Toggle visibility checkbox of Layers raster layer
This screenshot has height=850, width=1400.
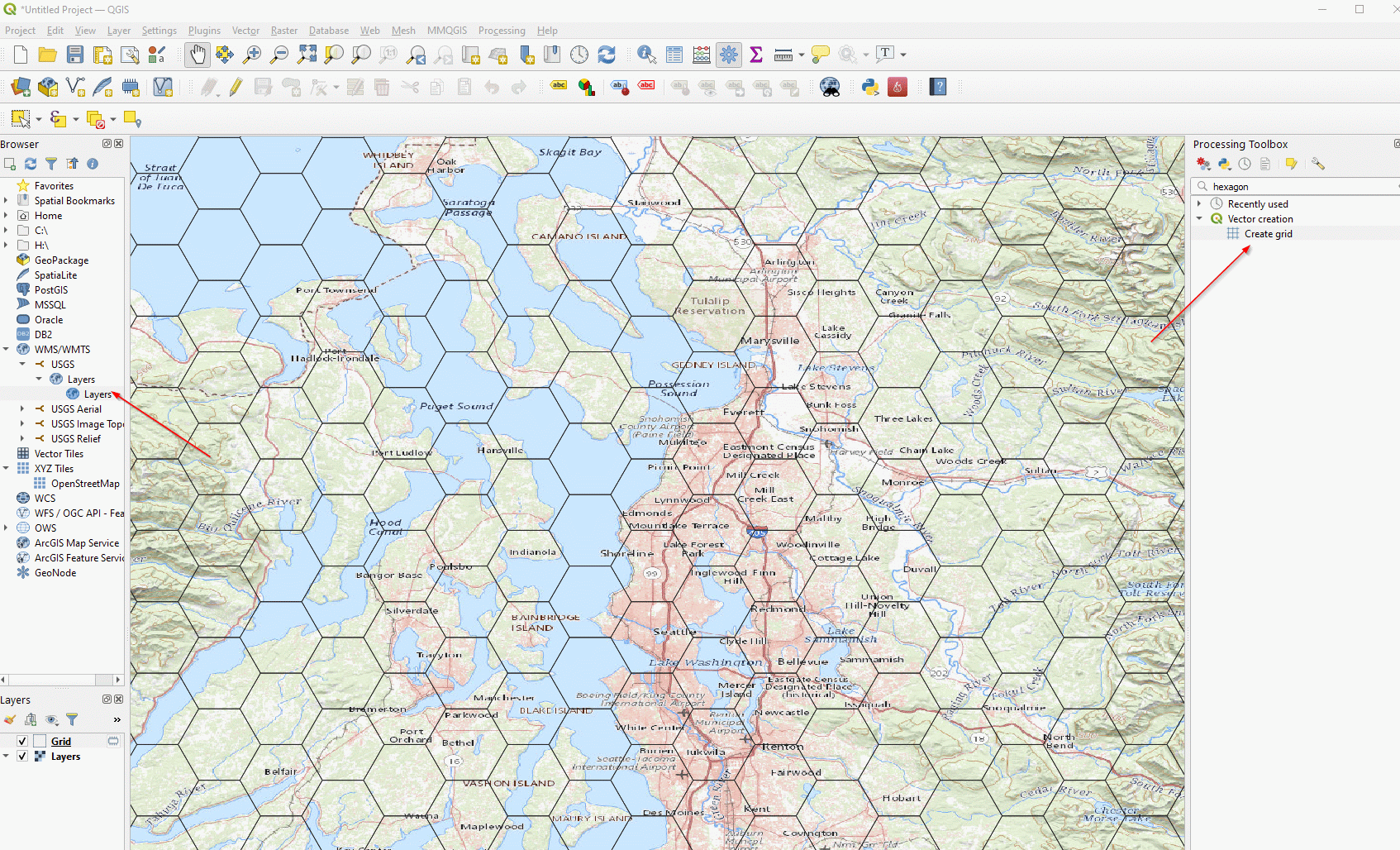pos(22,757)
